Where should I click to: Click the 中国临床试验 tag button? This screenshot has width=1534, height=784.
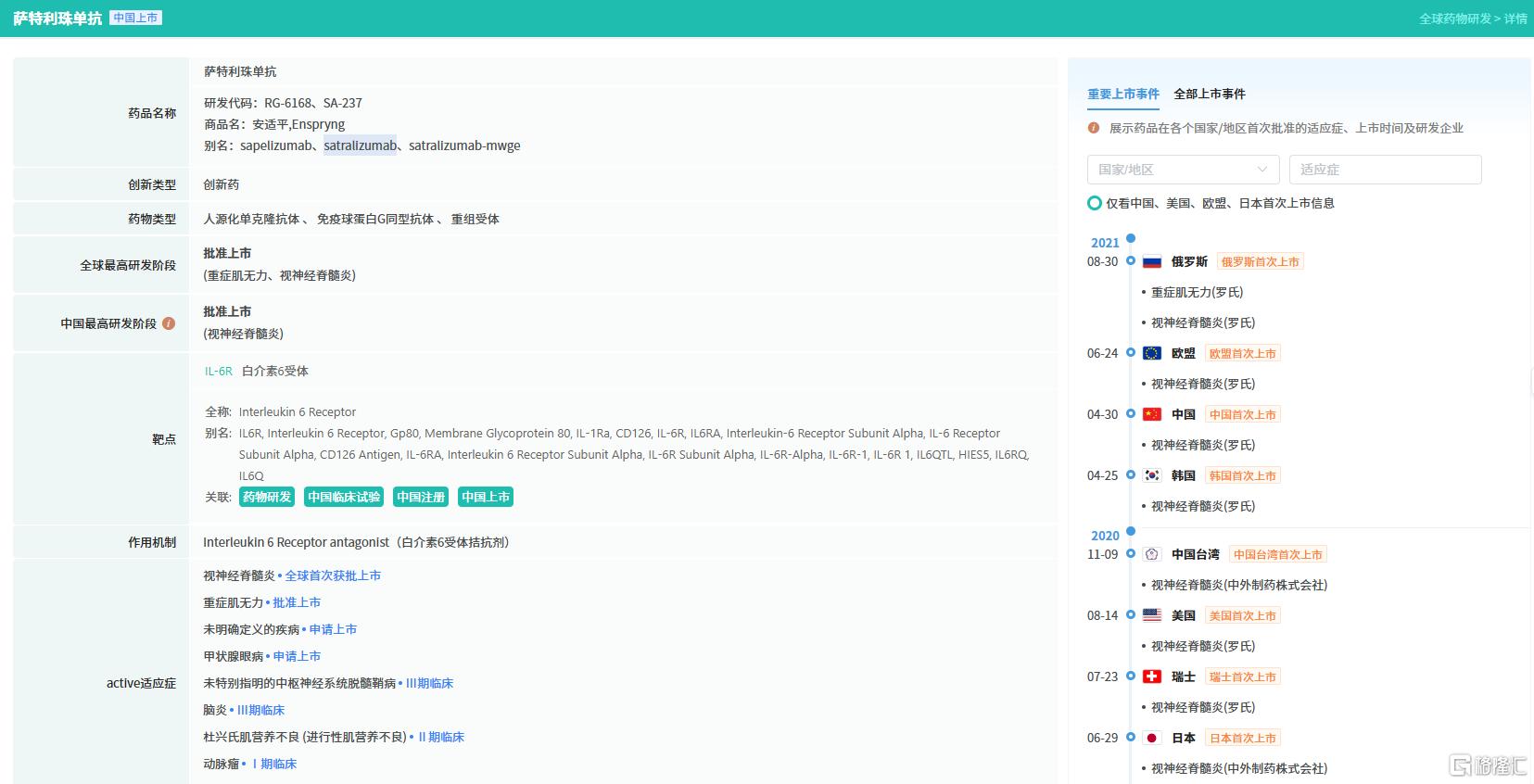pos(344,497)
